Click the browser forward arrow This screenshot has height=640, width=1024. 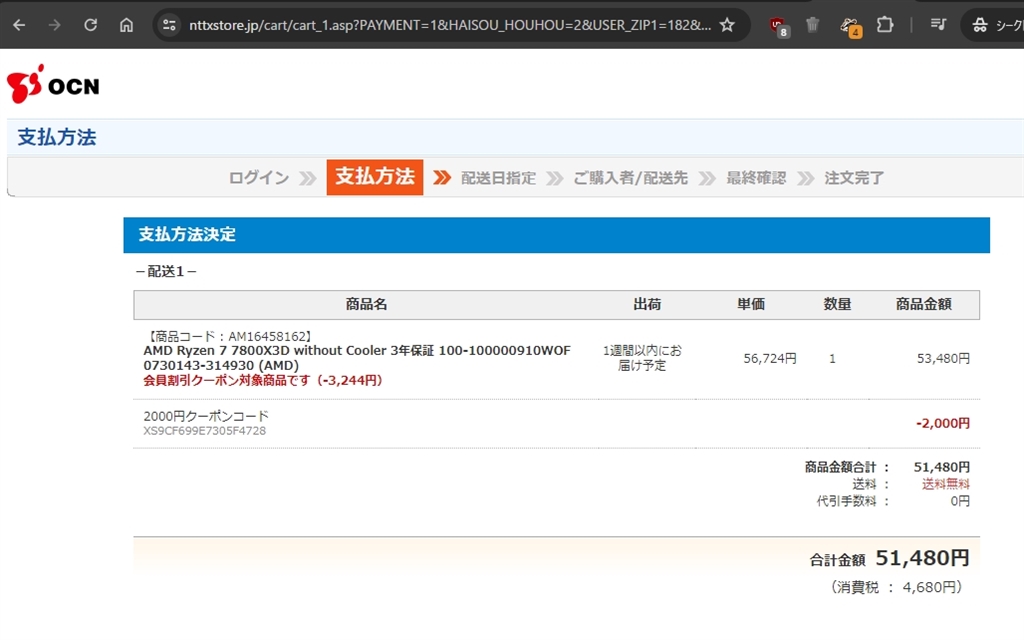(x=55, y=25)
